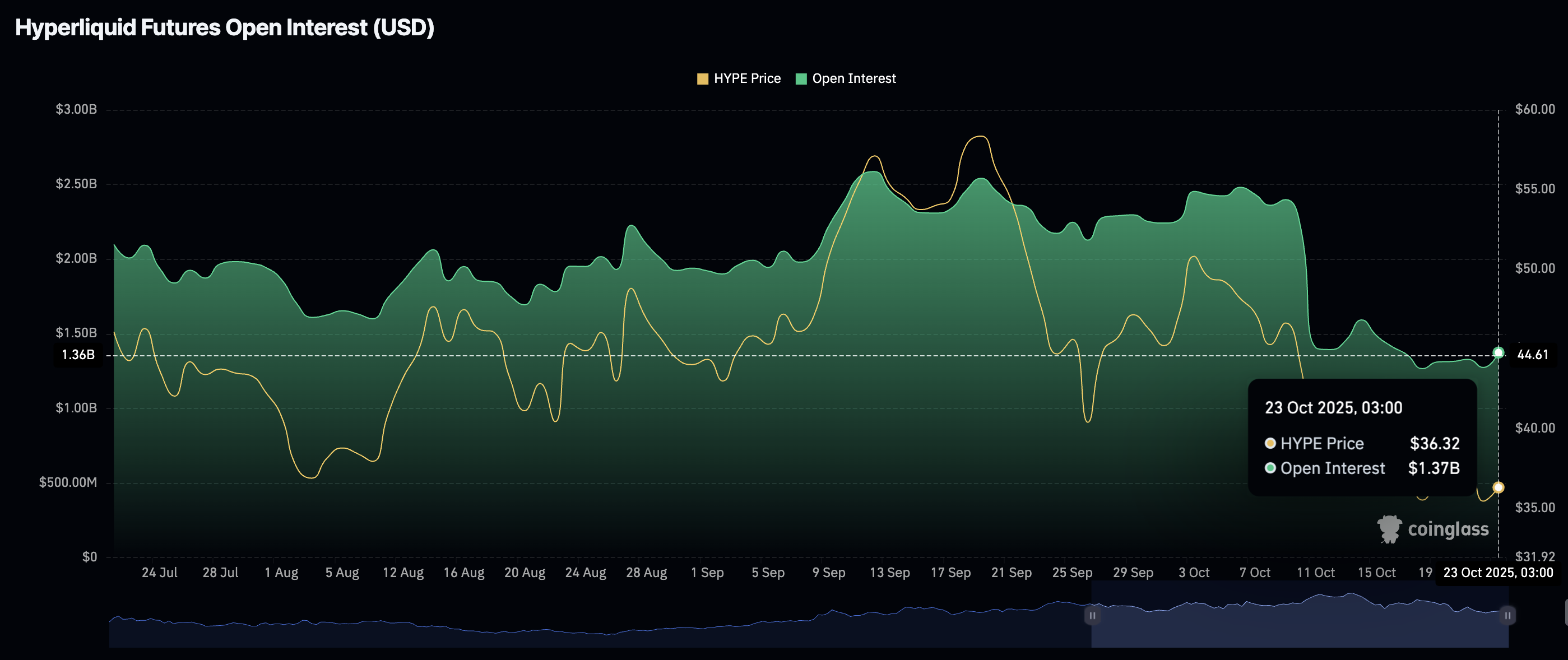This screenshot has width=1568, height=660.
Task: Click the 44.61 right axis value label
Action: 1532,355
